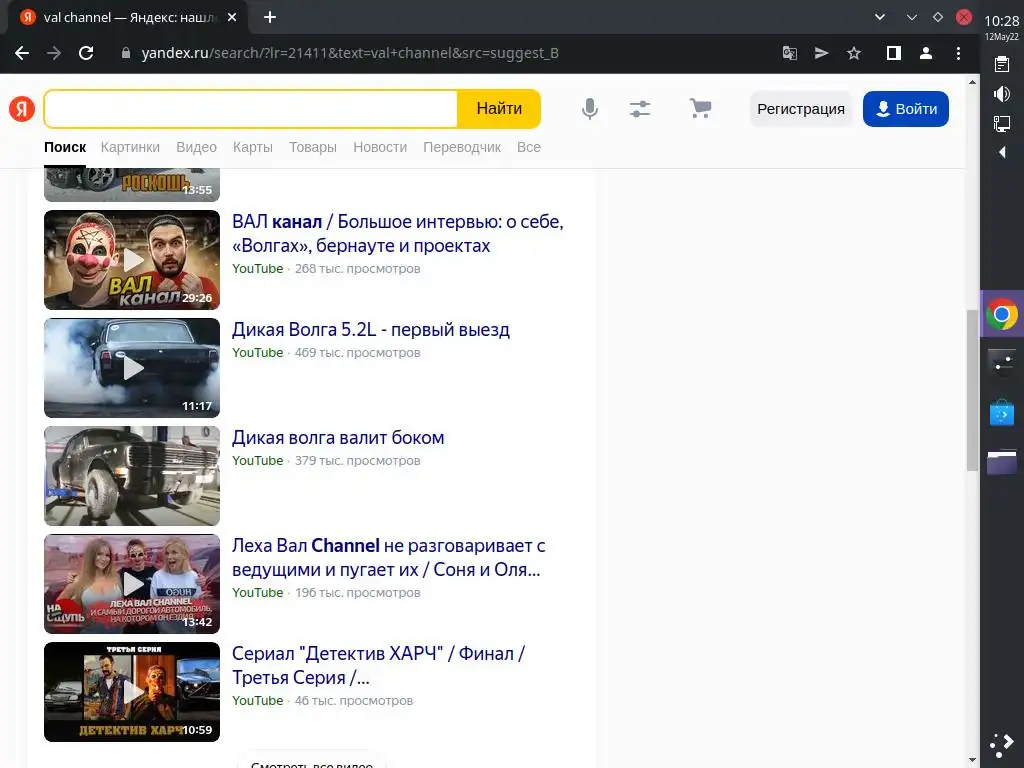Toggle browser side panel icon

click(894, 53)
